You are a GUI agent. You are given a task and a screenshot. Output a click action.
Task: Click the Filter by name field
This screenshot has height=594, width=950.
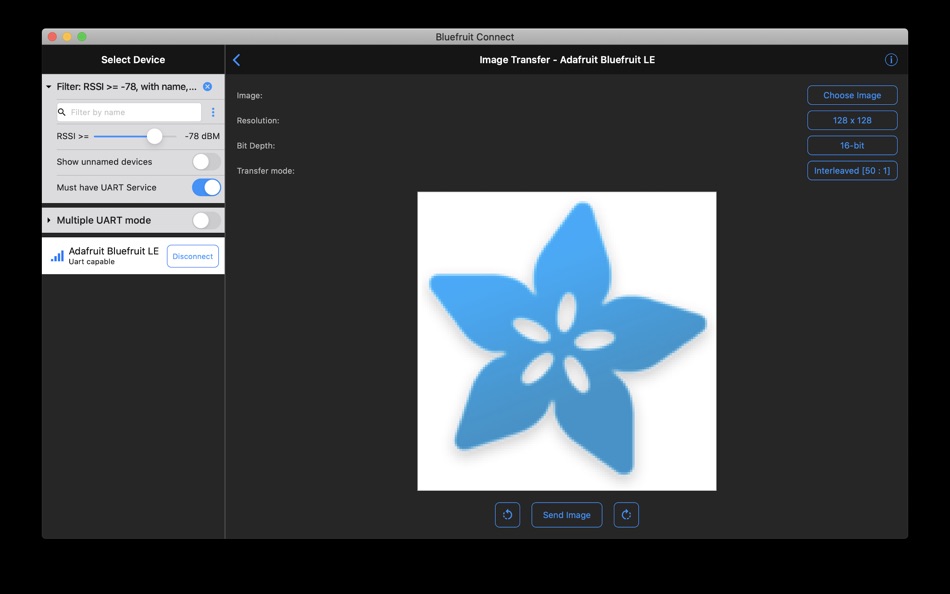129,112
